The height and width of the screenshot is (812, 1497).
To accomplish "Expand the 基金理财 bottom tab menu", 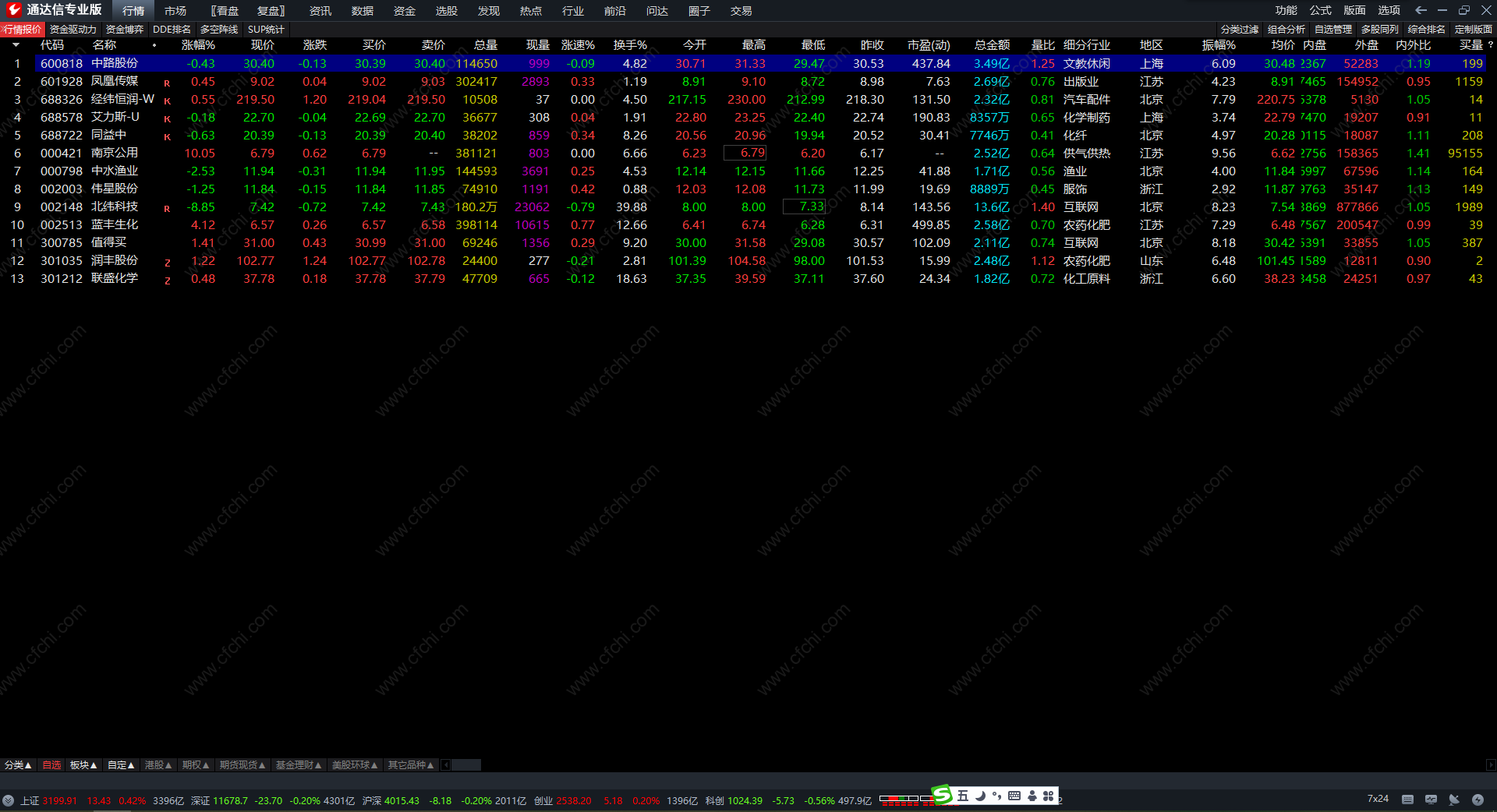I will (x=299, y=765).
